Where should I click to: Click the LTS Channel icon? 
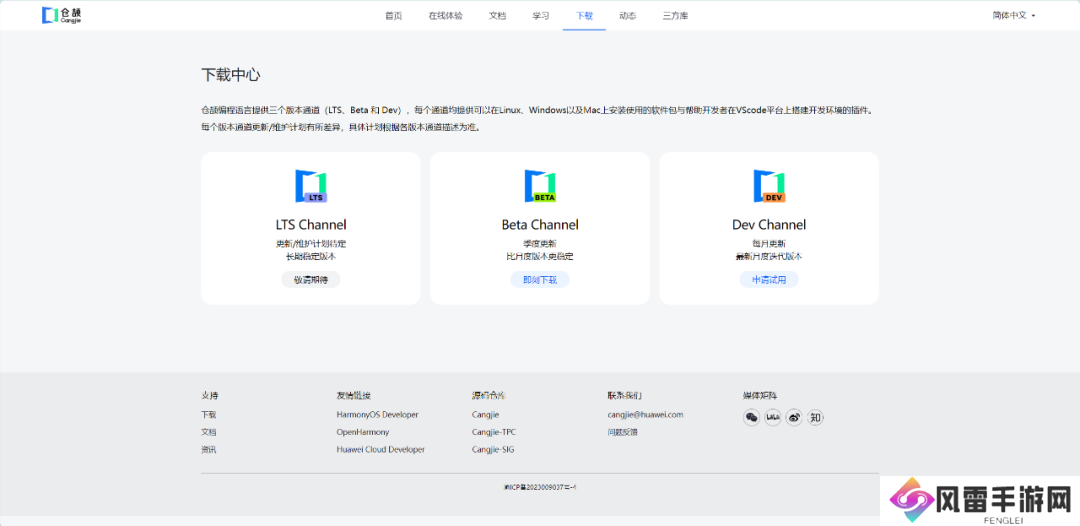pos(311,186)
